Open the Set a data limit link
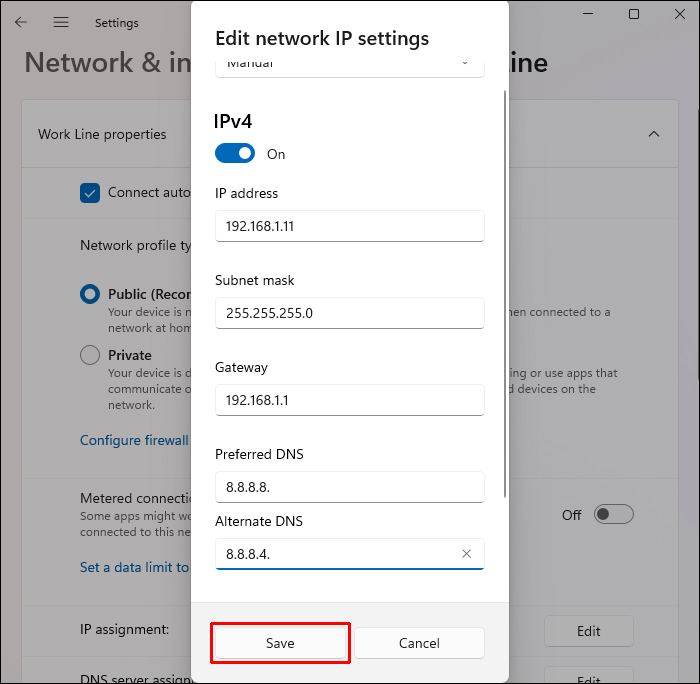This screenshot has width=700, height=684. 134,567
